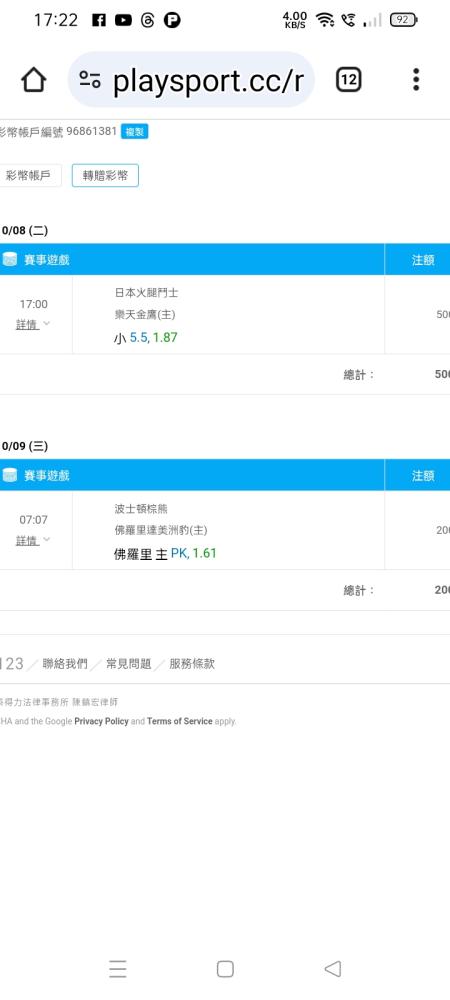450x1000 pixels.
Task: Tap the browser home icon
Action: [x=33, y=80]
